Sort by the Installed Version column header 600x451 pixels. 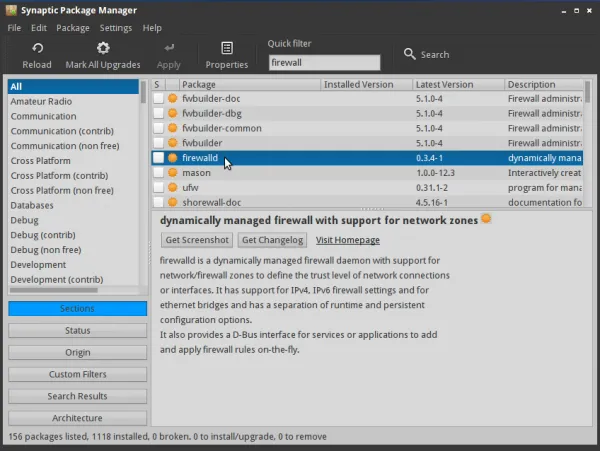click(365, 85)
